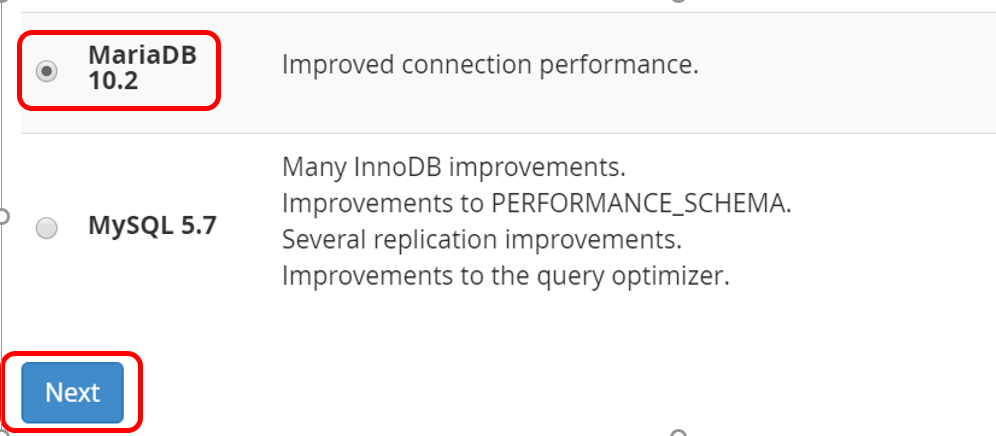The width and height of the screenshot is (996, 436).
Task: Click the bold "MySQL 5.7" label
Action: point(152,226)
